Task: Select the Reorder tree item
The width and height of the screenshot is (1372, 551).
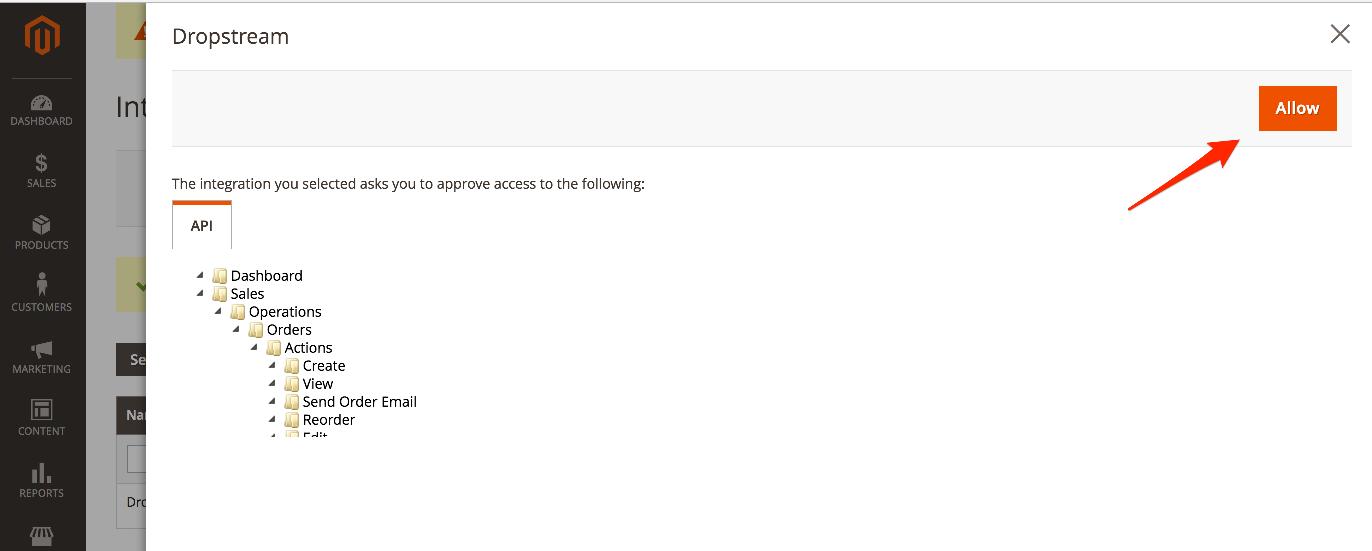Action: pos(329,419)
